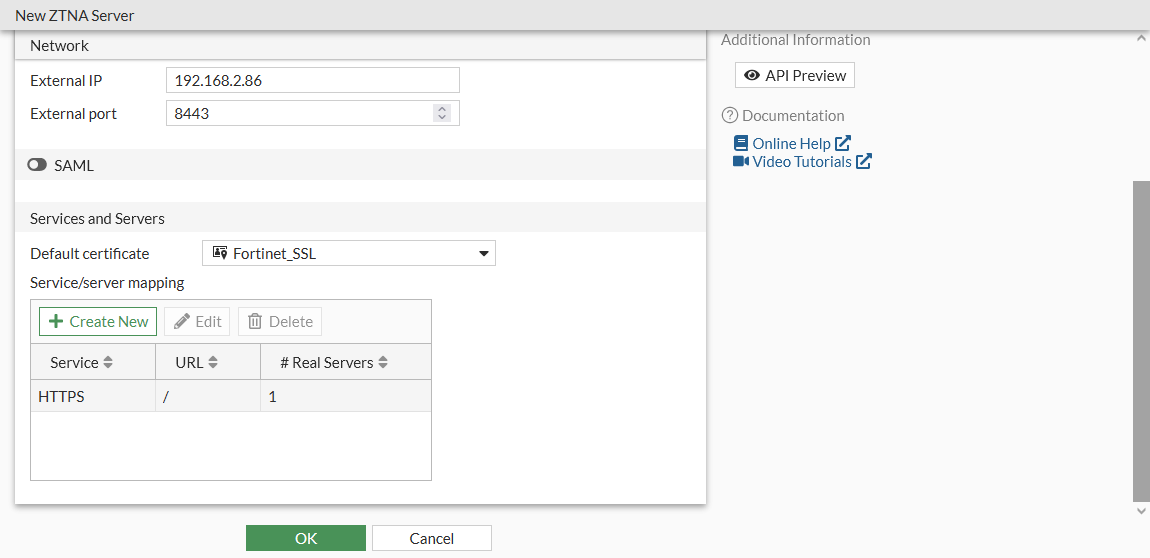Screen dimensions: 1150x558
Task: Click external link icon beside Online Help
Action: coord(843,144)
